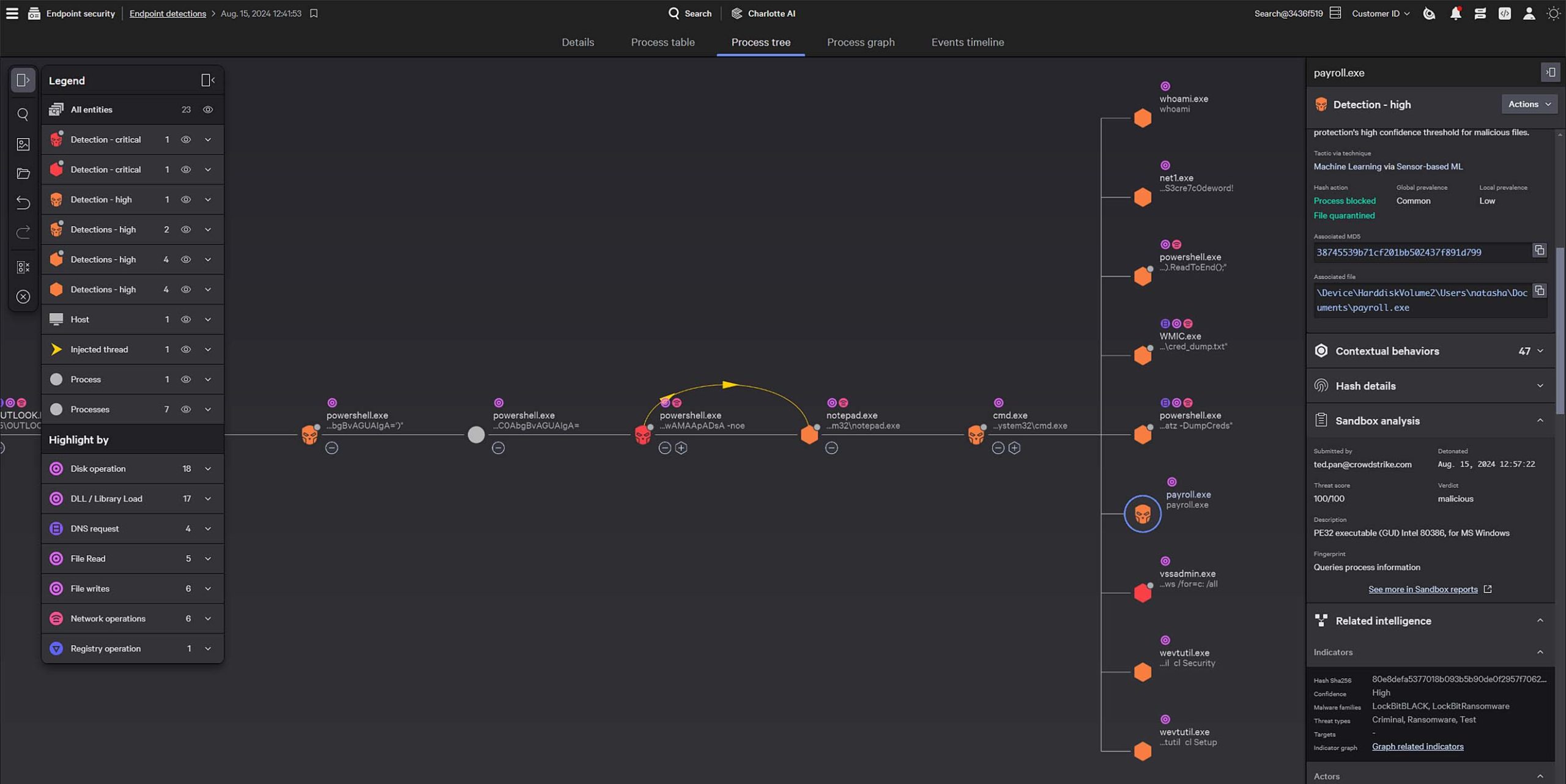Click the export image sidebar icon

coord(23,144)
